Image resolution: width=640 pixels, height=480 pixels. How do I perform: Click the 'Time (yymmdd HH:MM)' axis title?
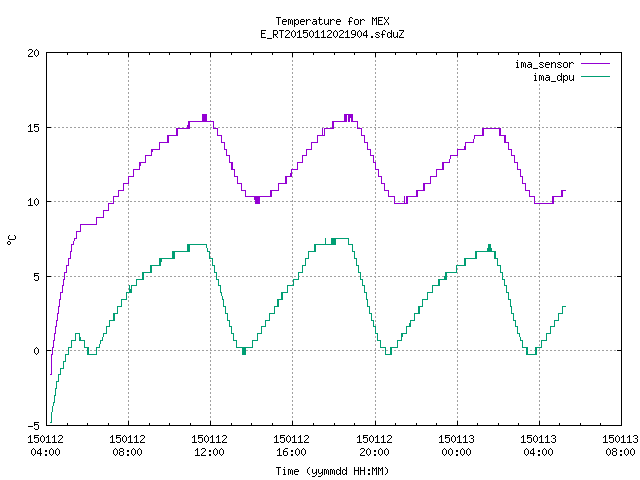[x=332, y=471]
